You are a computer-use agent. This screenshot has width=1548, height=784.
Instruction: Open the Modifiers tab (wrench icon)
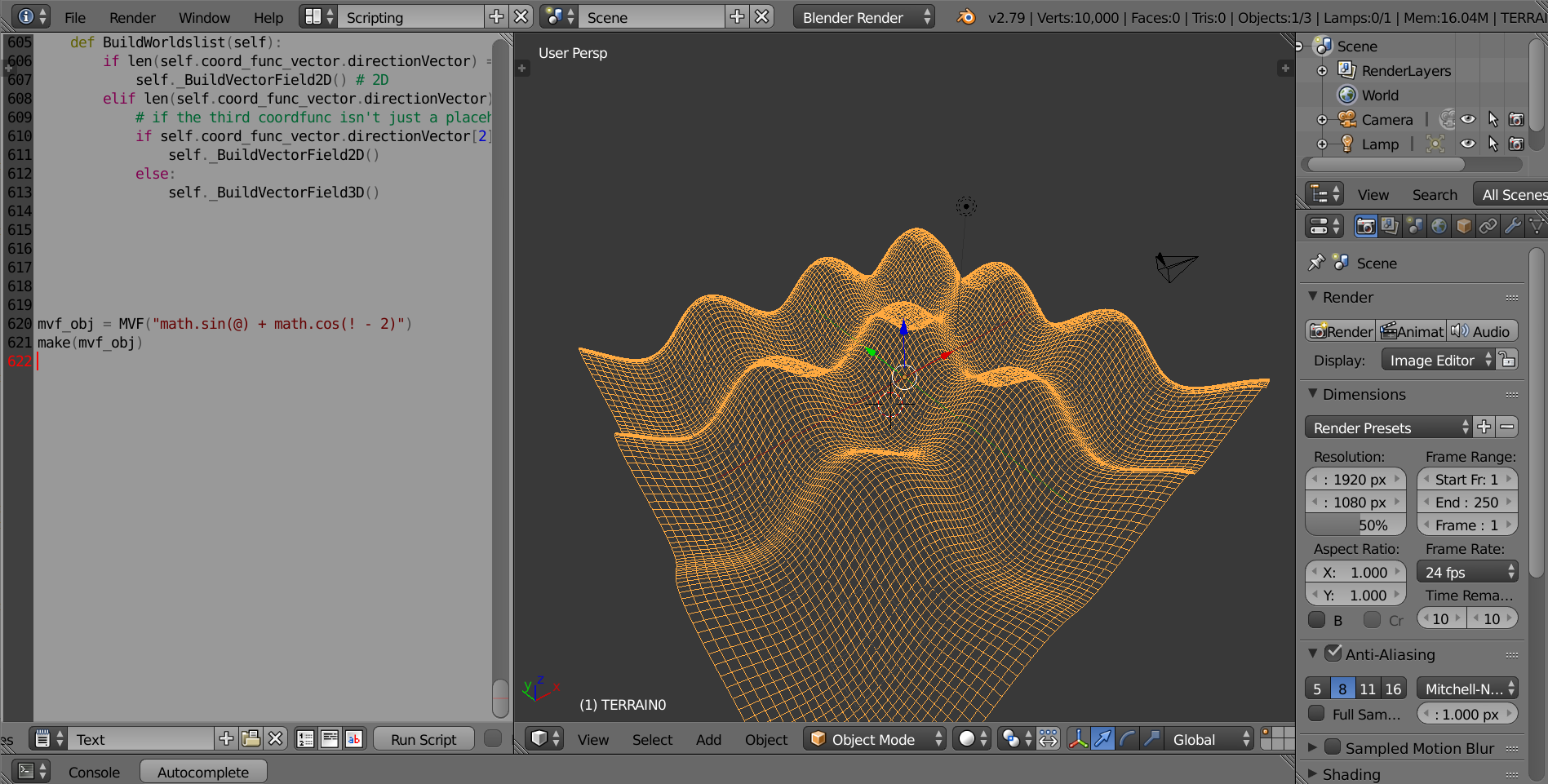[1512, 226]
